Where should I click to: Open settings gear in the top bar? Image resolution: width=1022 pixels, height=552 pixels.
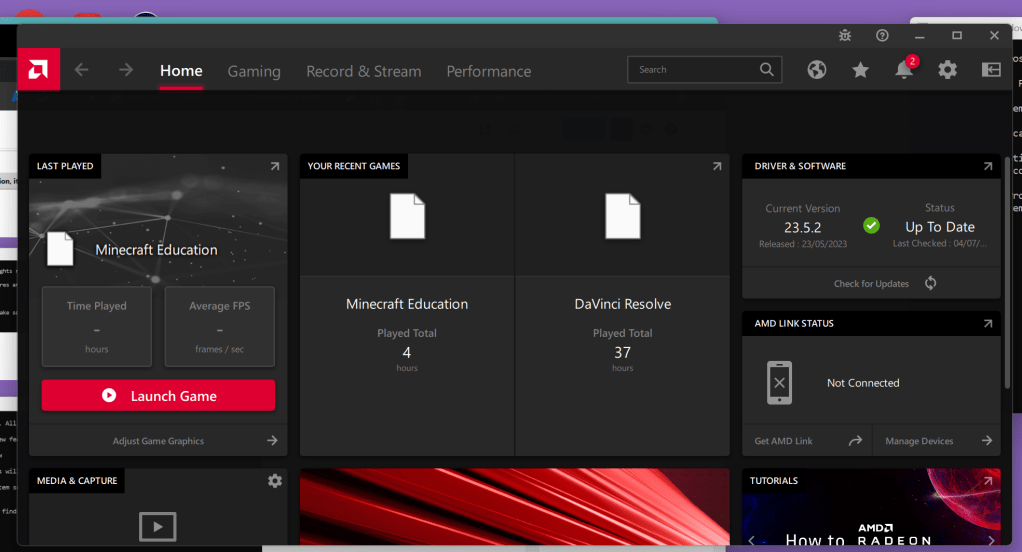click(x=947, y=69)
